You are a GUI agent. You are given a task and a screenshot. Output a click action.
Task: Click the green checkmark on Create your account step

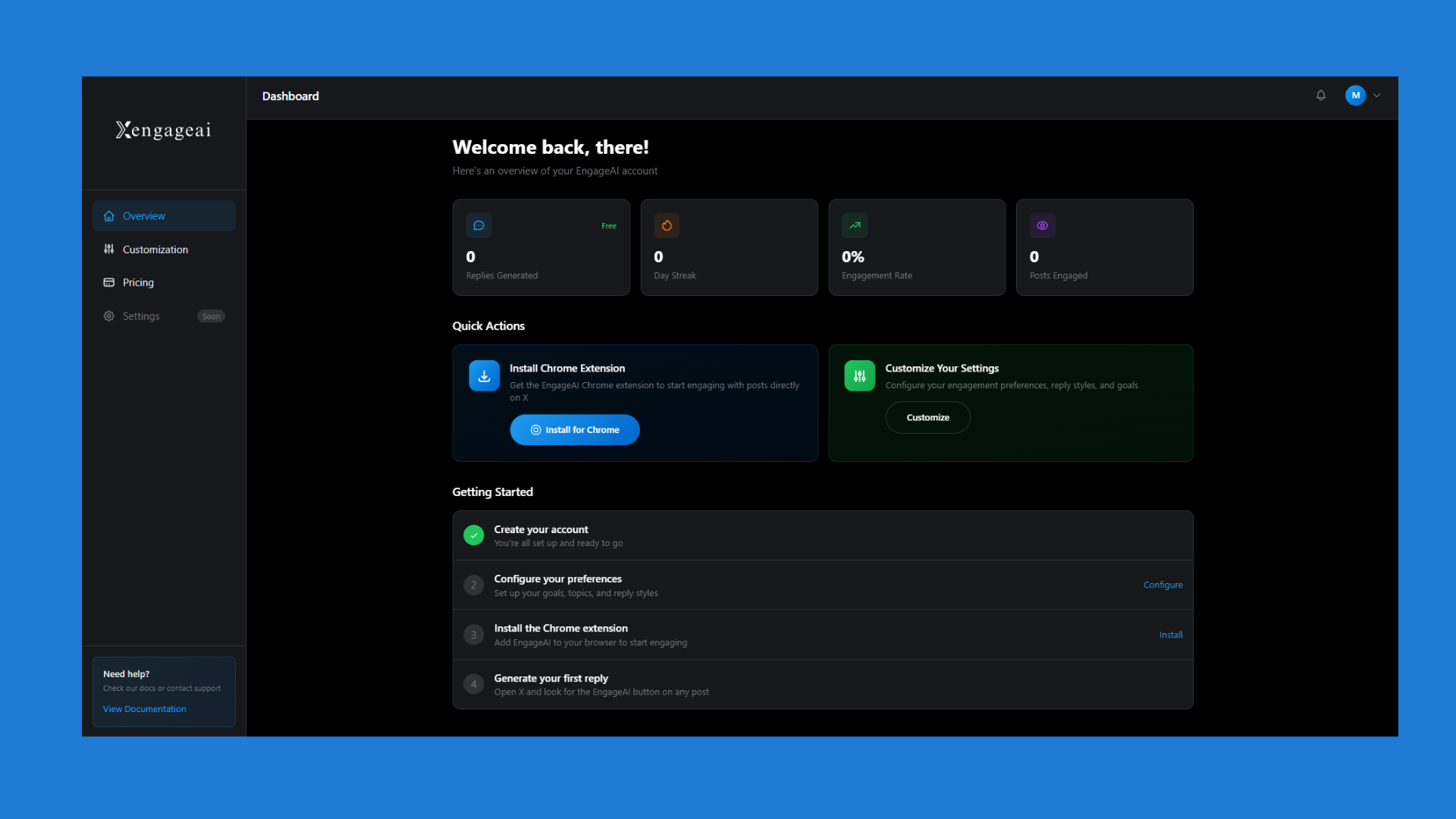click(x=473, y=535)
